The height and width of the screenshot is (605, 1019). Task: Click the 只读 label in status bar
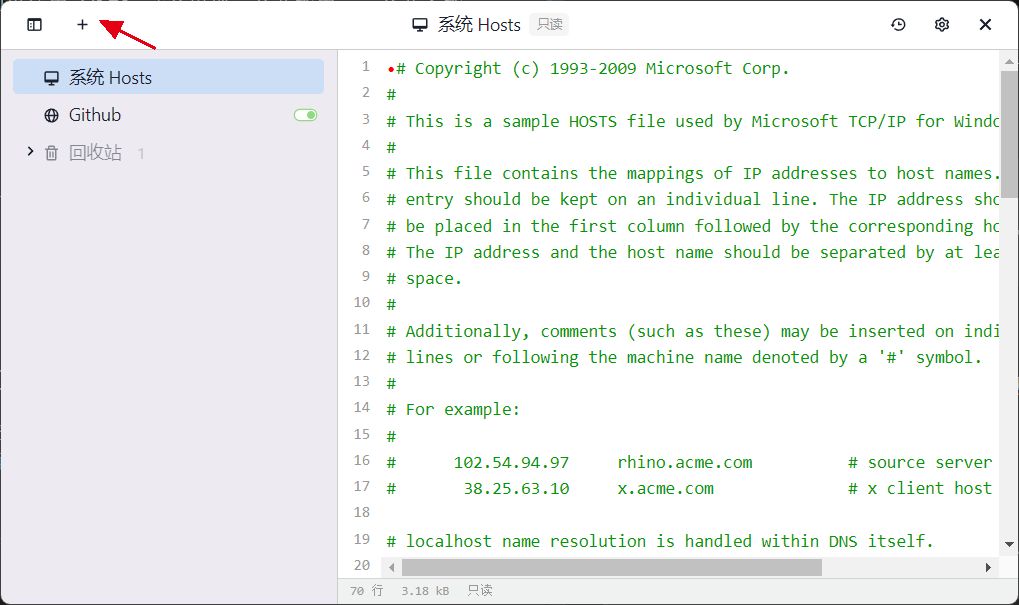(480, 591)
